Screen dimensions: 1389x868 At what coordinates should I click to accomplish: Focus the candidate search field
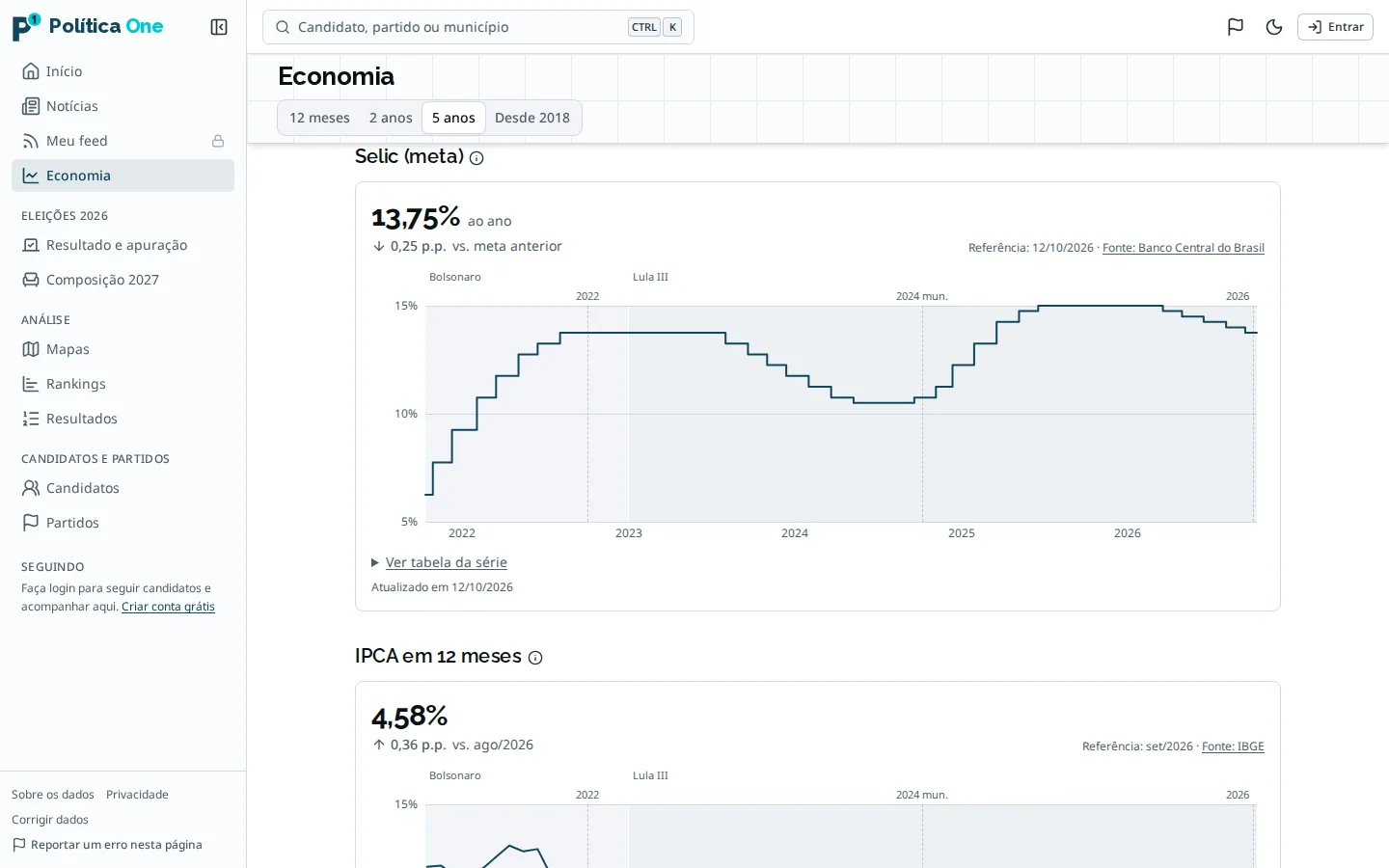click(478, 27)
